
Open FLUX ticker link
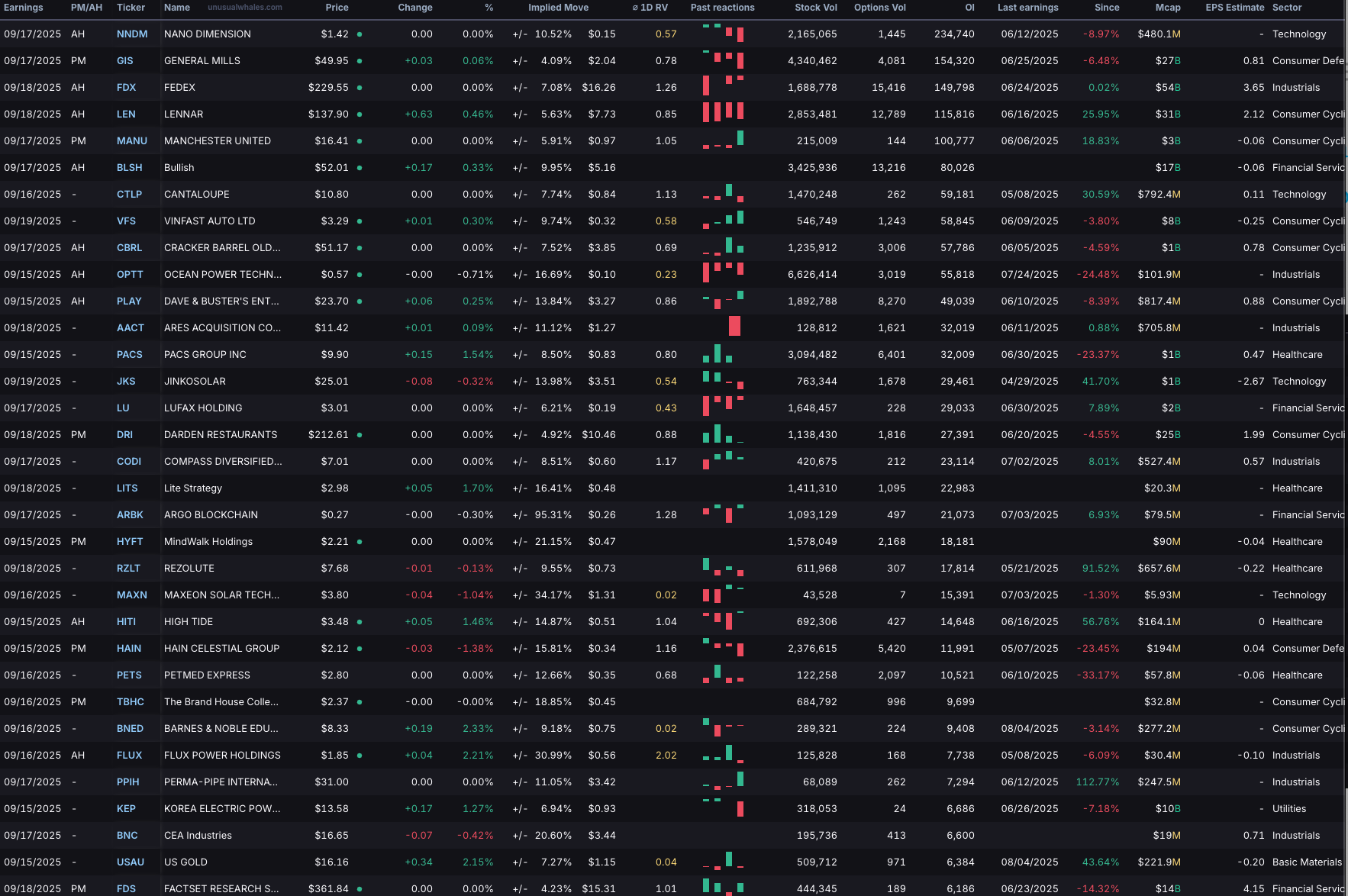click(130, 756)
